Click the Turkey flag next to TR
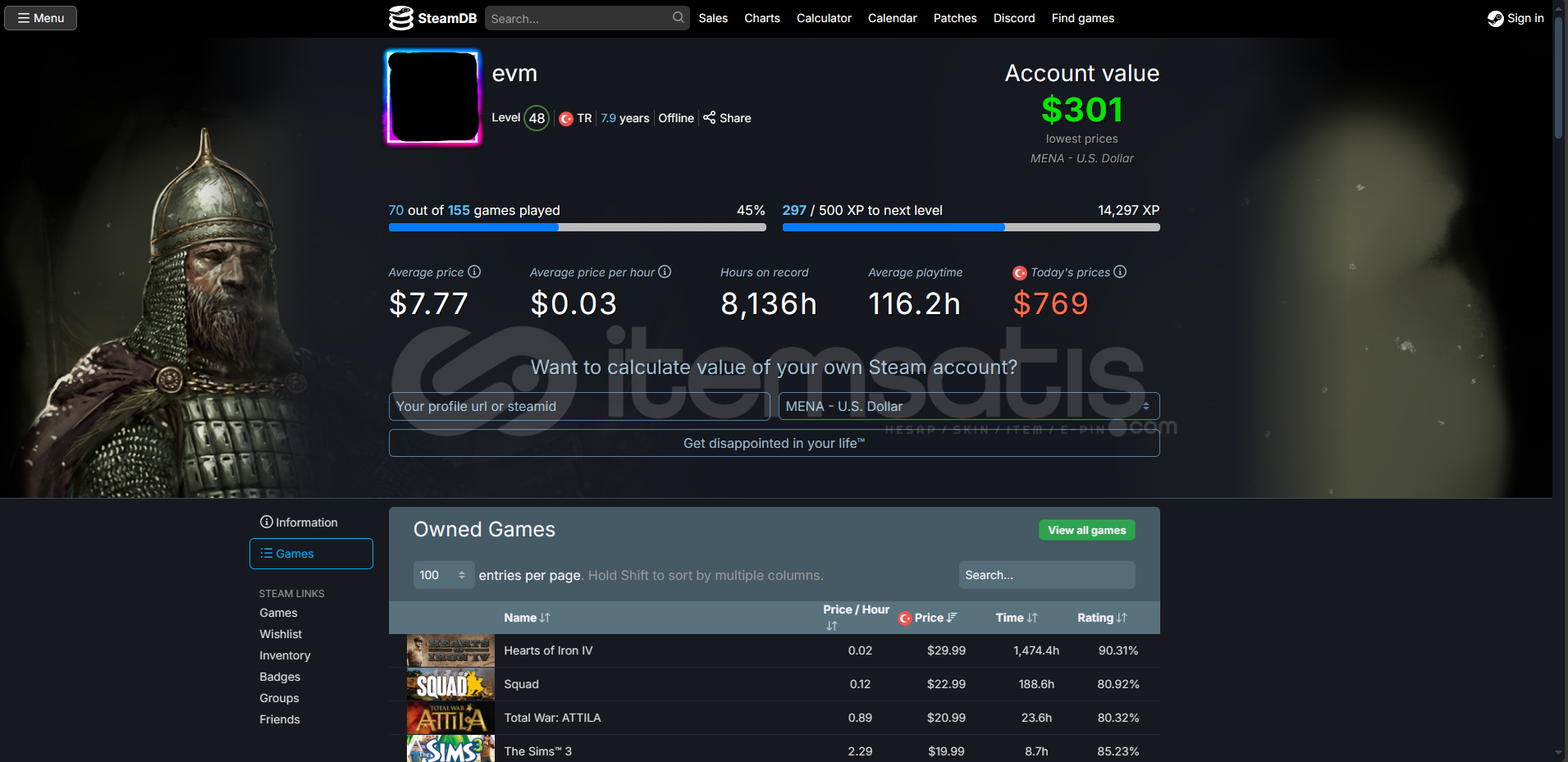 point(566,119)
